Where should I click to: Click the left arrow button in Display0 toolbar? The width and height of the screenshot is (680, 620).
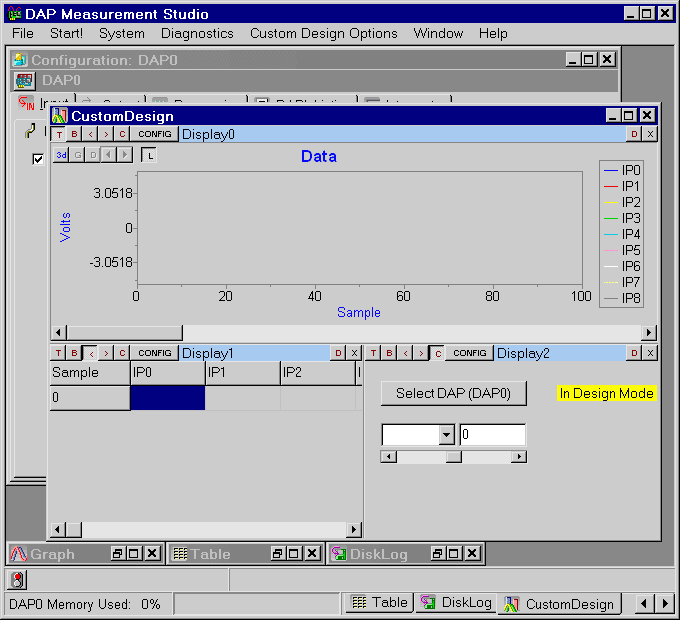[90, 134]
